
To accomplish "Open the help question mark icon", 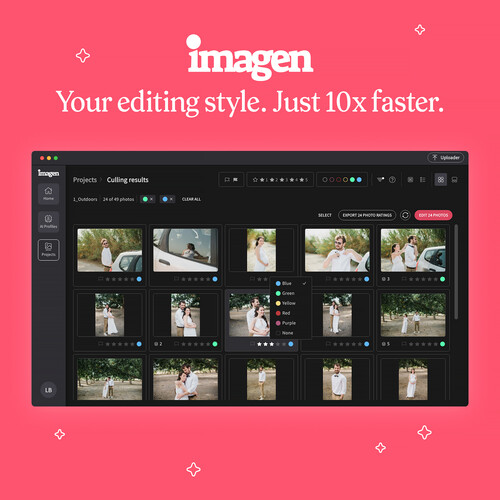I will click(x=392, y=180).
